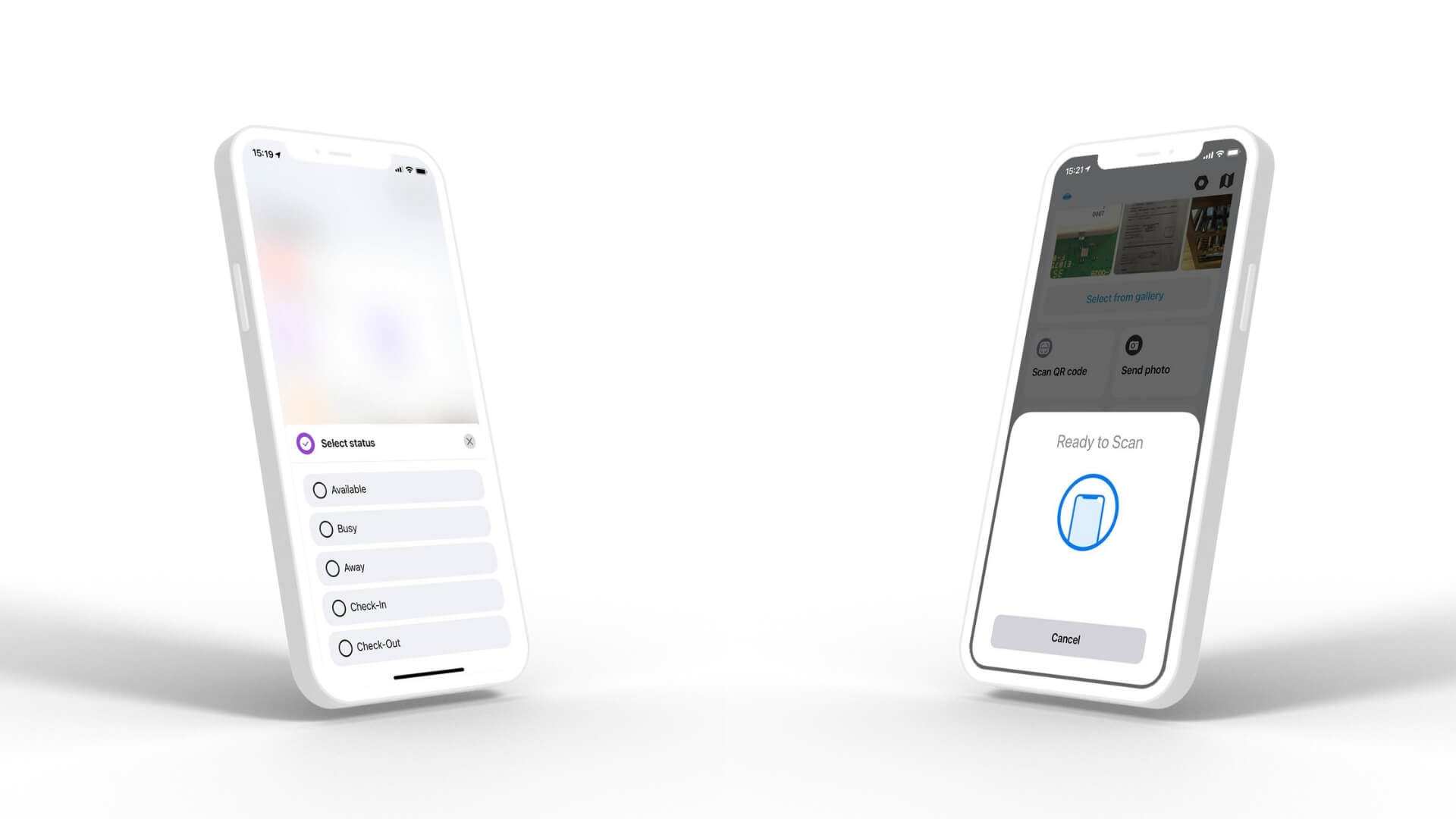1456x819 pixels.
Task: Select from gallery option
Action: (1122, 297)
